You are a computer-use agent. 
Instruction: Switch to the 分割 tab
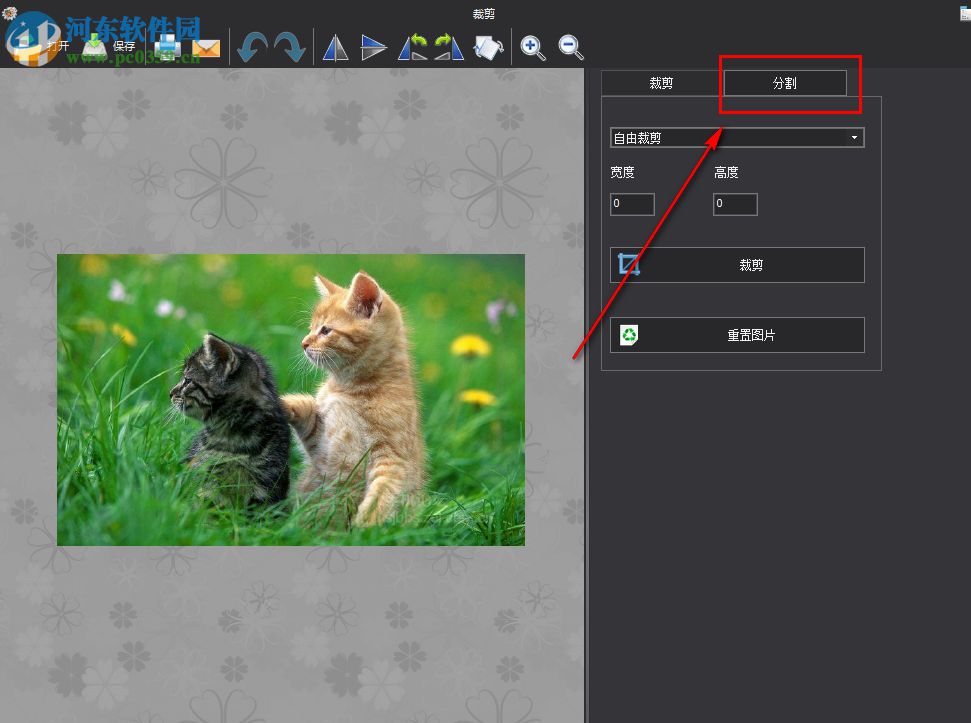pos(785,83)
